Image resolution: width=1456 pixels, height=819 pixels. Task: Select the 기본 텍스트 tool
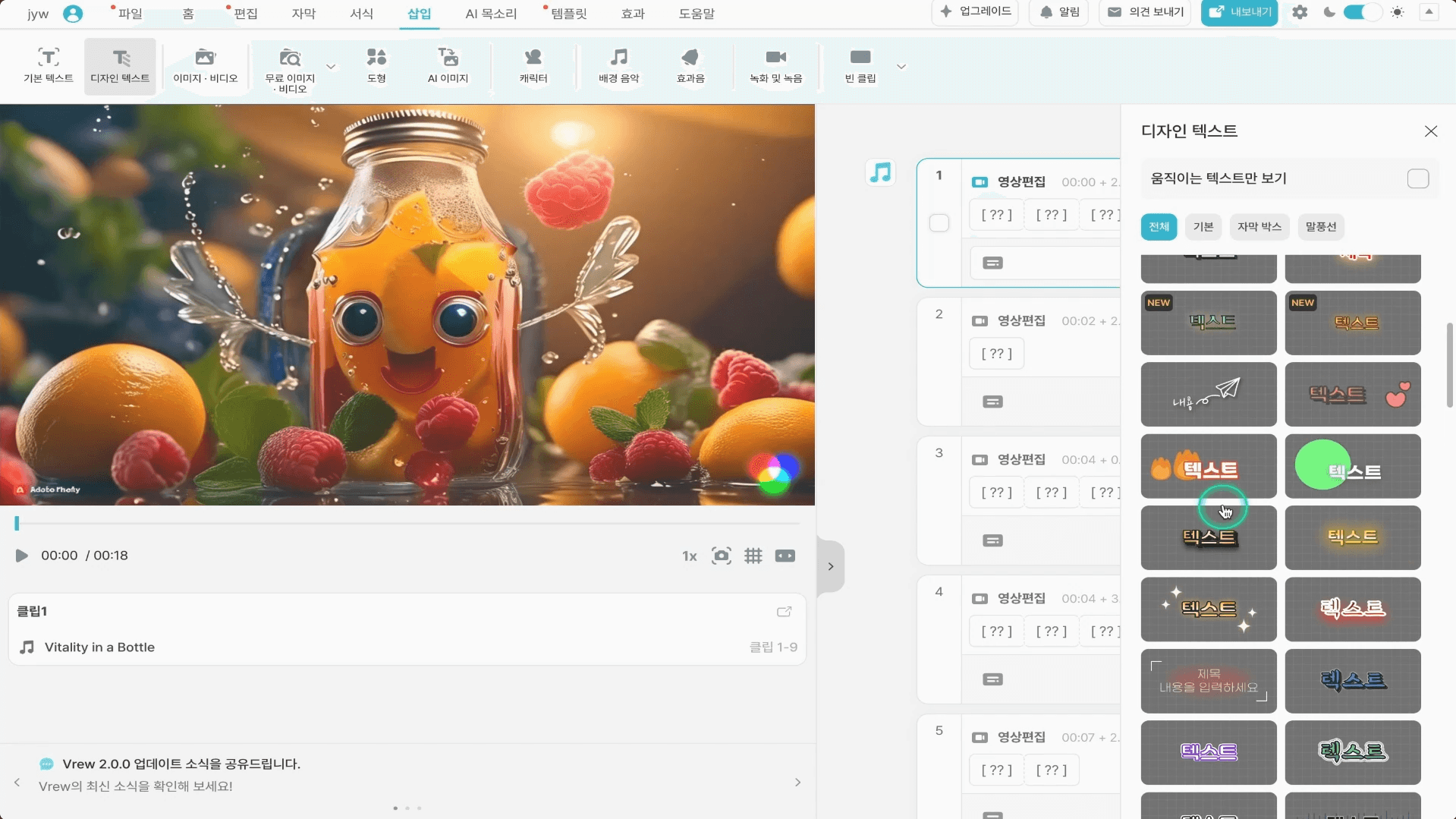48,66
